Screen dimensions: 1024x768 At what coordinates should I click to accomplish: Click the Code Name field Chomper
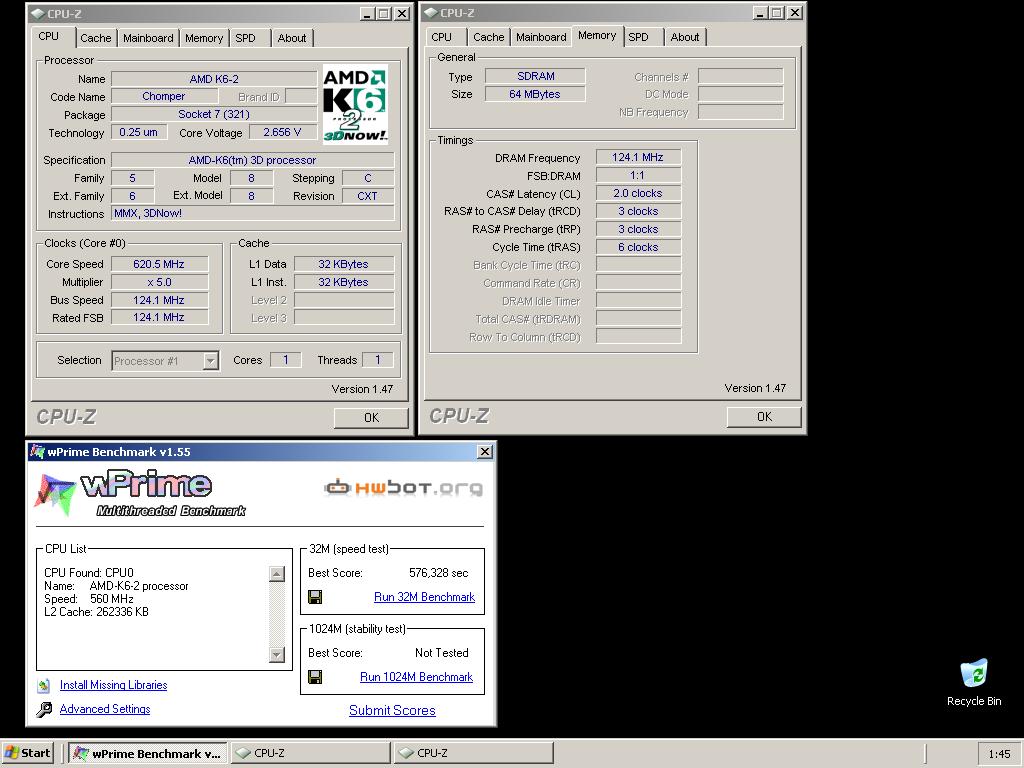[x=164, y=96]
